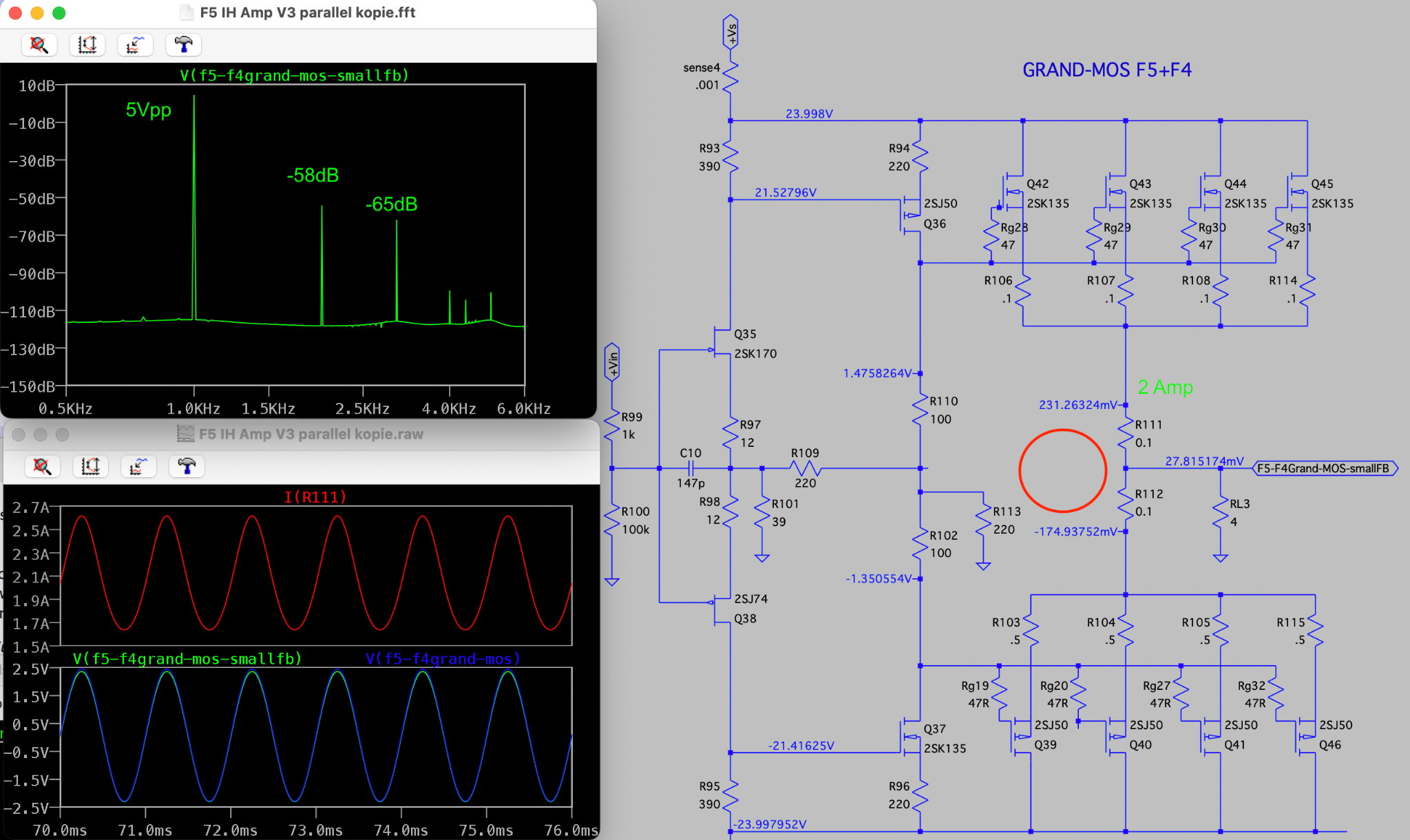Click the ground symbol below RL3
The height and width of the screenshot is (840, 1410).
1221,558
